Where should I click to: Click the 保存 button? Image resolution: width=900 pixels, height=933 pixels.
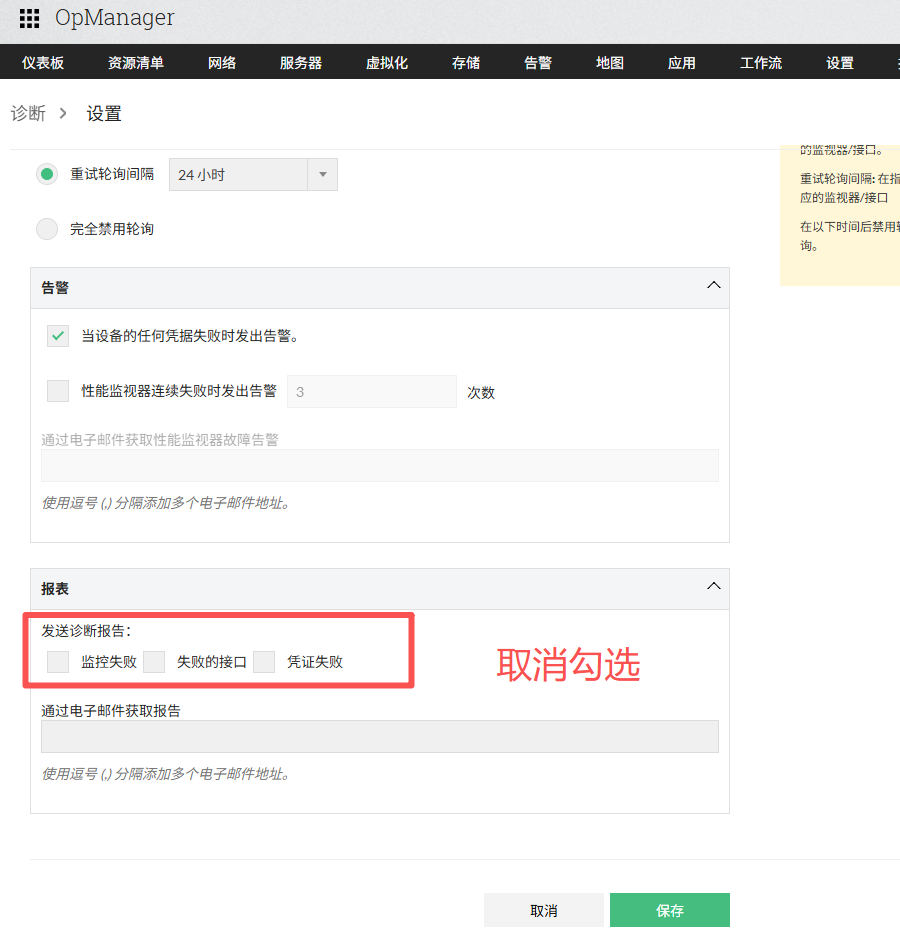click(x=670, y=910)
